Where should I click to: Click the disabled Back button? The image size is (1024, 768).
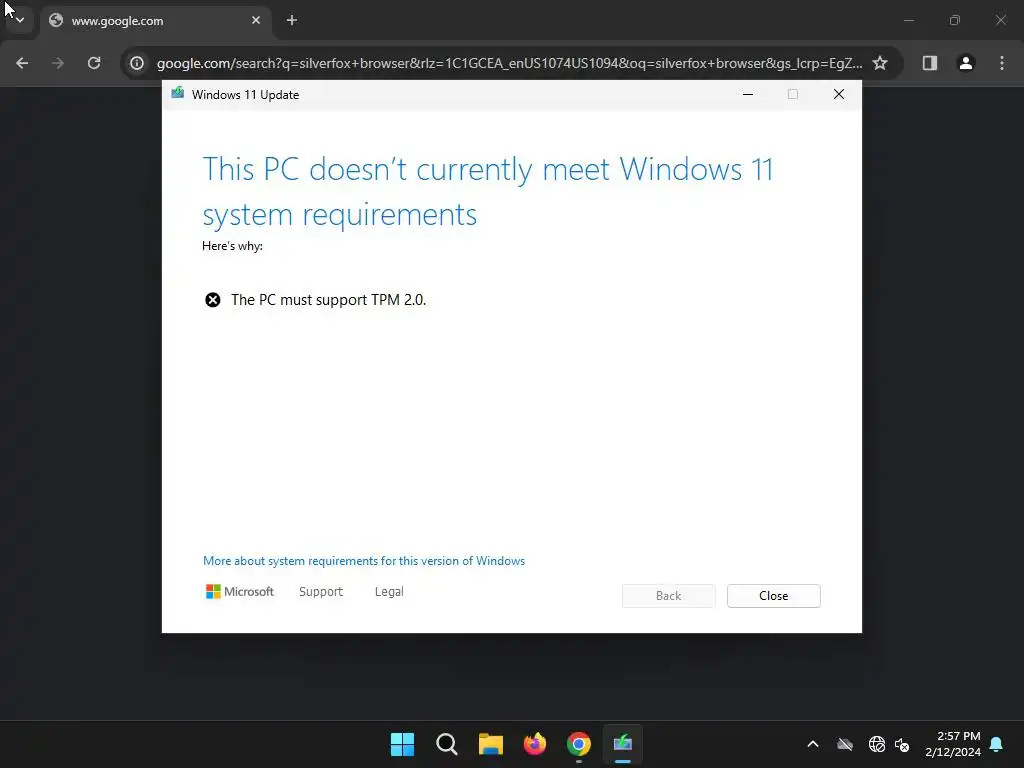coord(669,596)
